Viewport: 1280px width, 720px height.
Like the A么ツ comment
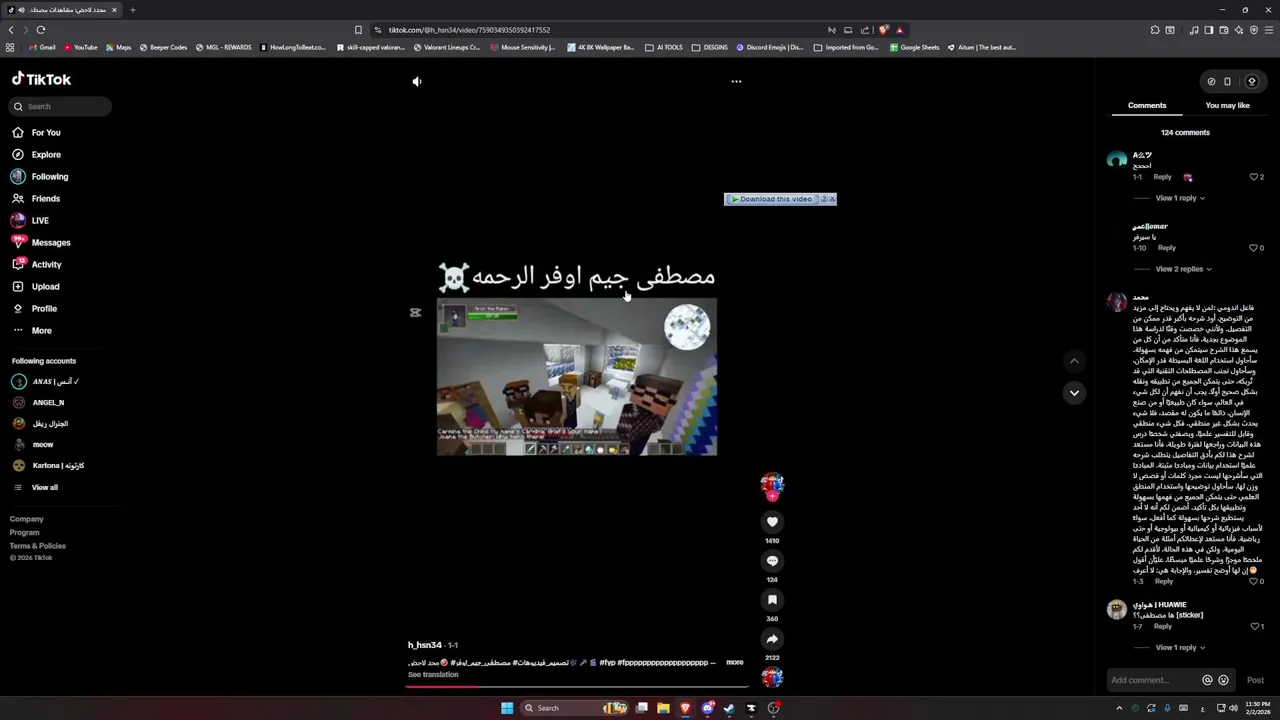click(x=1254, y=177)
